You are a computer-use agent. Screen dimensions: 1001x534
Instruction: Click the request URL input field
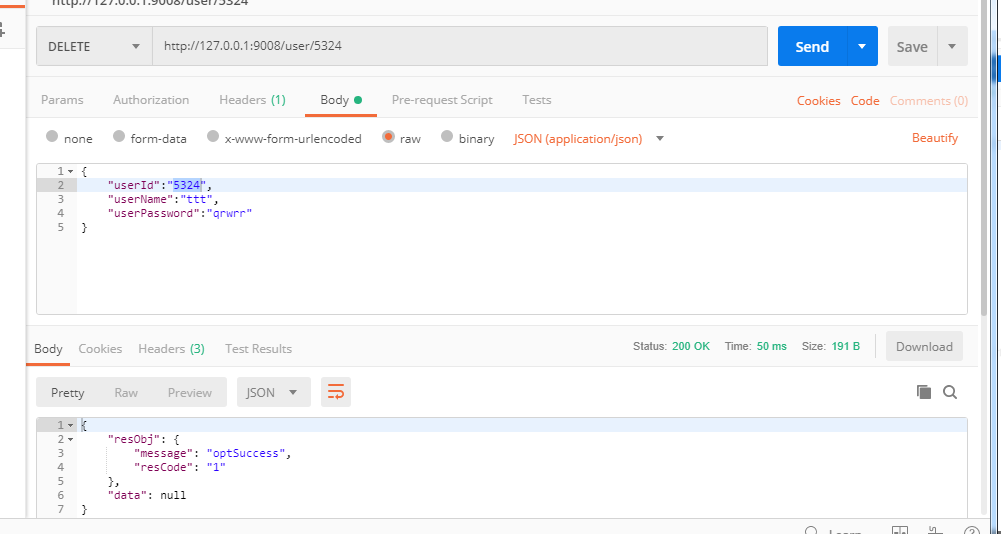[460, 46]
